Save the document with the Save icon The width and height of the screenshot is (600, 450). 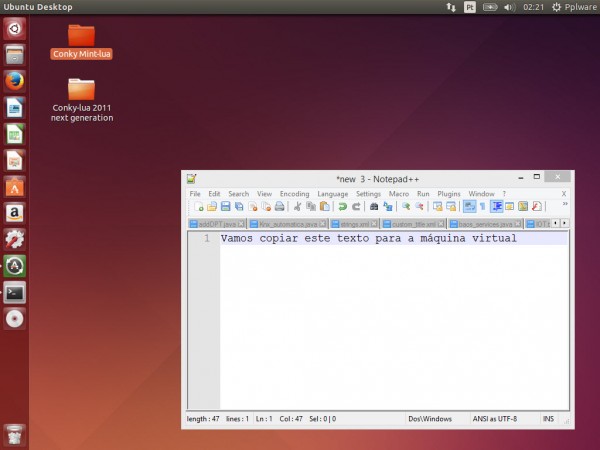[x=225, y=207]
